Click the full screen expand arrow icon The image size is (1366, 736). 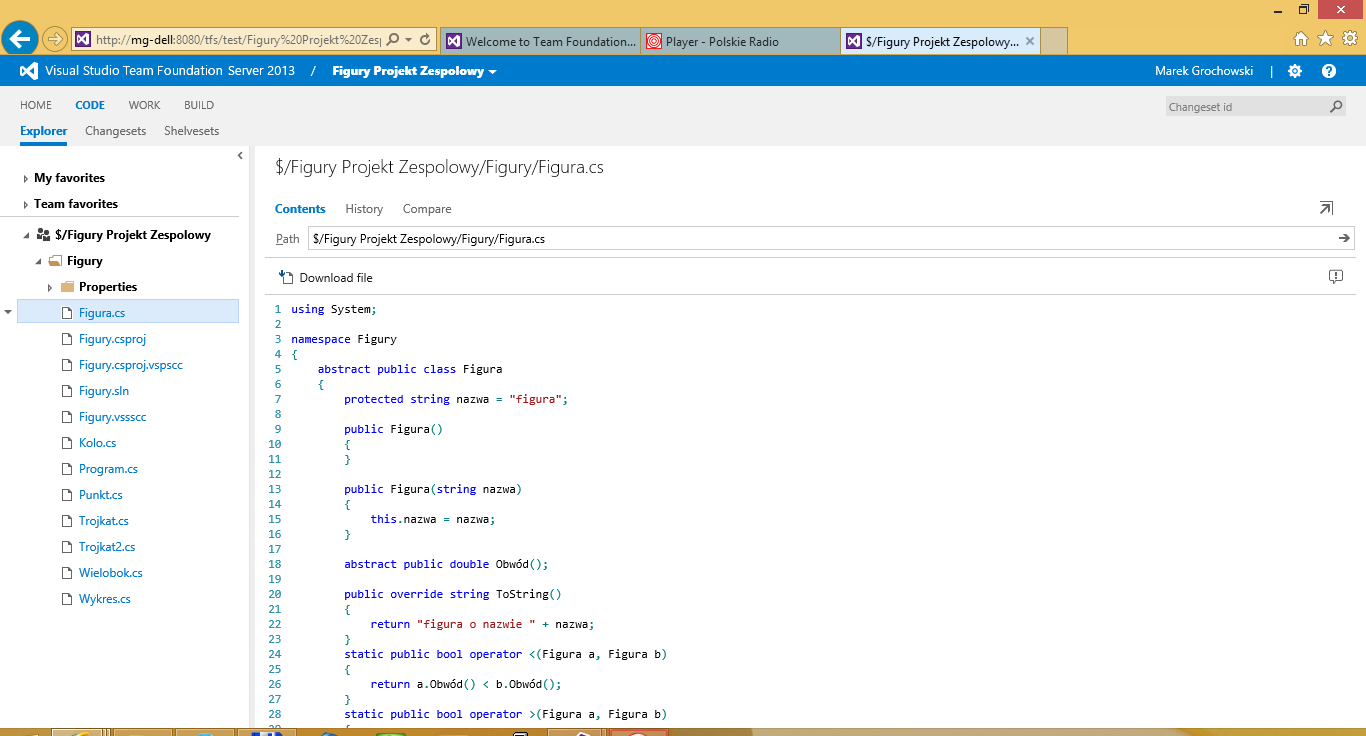click(1326, 208)
